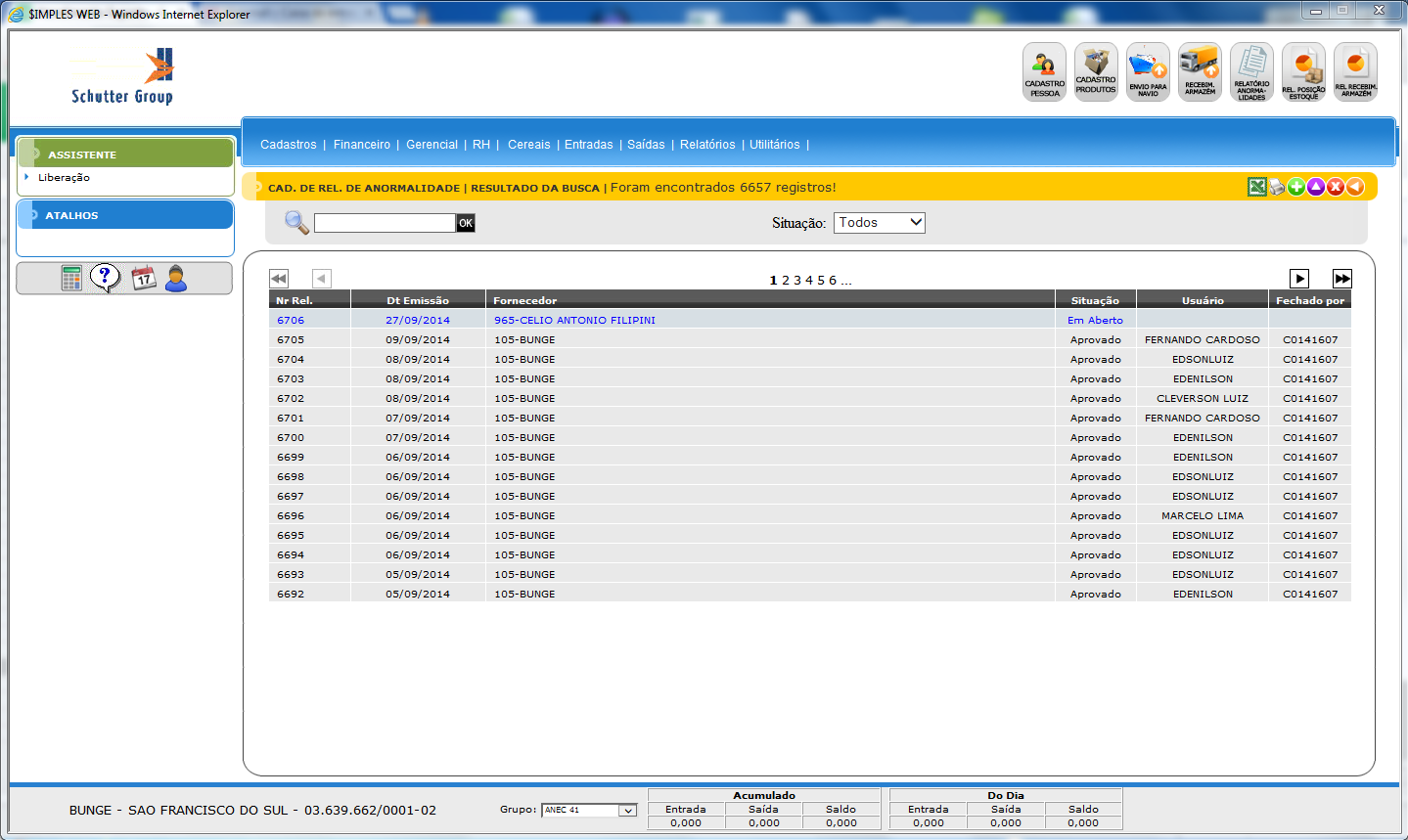Export results with the Excel icon
1408x840 pixels.
pos(1257,187)
